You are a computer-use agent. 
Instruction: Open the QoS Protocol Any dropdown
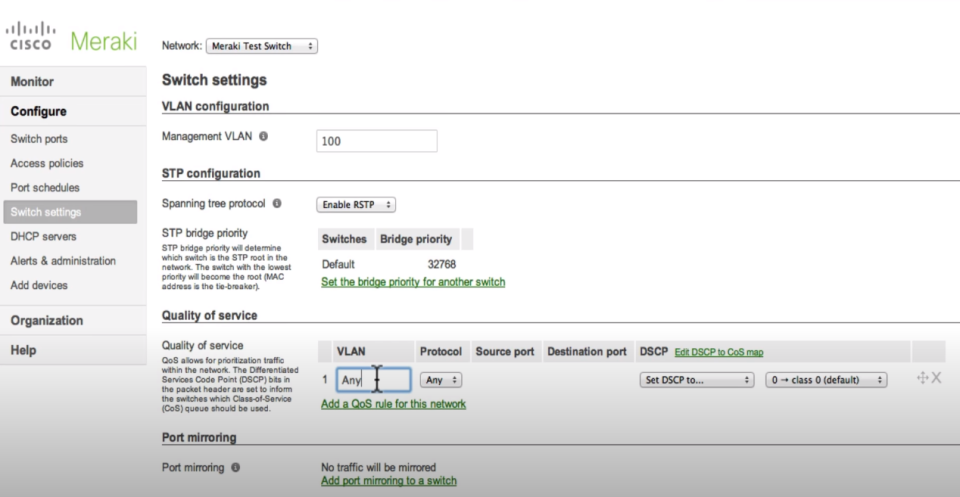pos(441,380)
